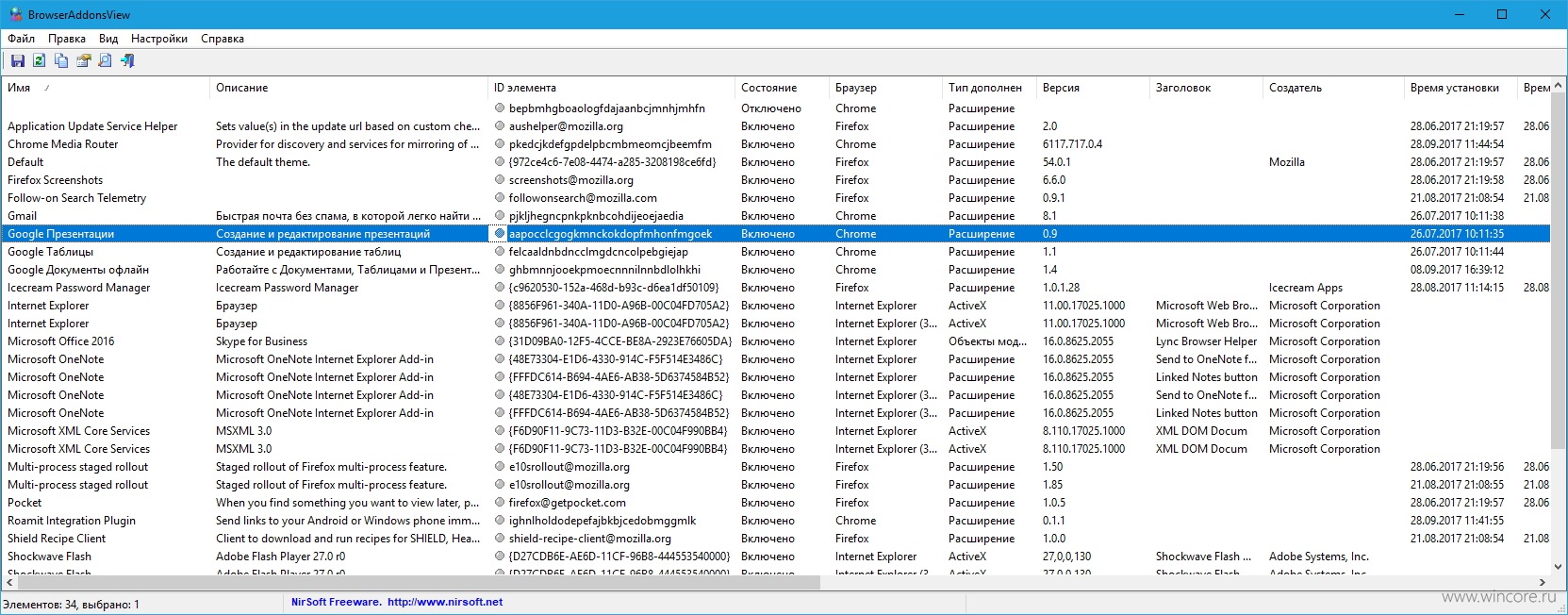
Task: Click the Adobe Systems, Inc. creator cell
Action: pyautogui.click(x=1319, y=557)
